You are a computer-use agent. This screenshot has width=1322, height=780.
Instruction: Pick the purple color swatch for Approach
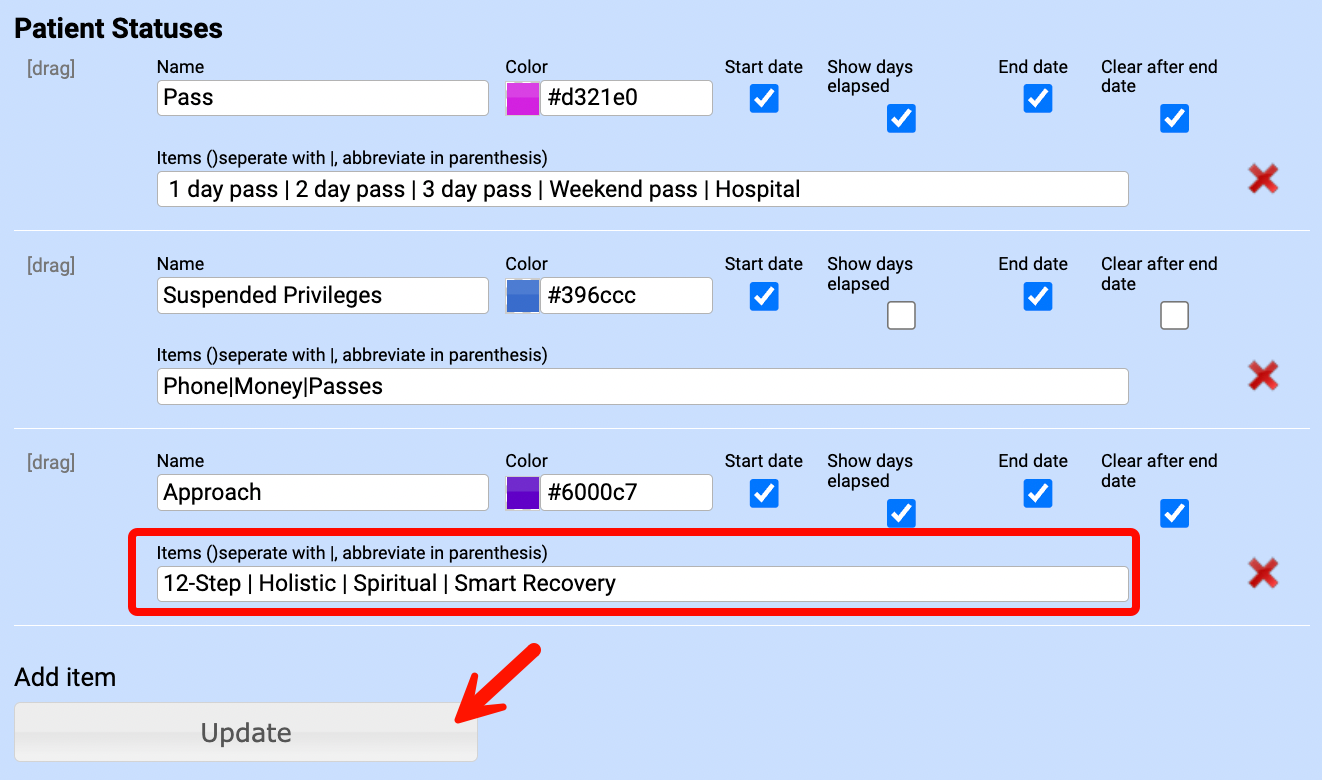click(523, 493)
